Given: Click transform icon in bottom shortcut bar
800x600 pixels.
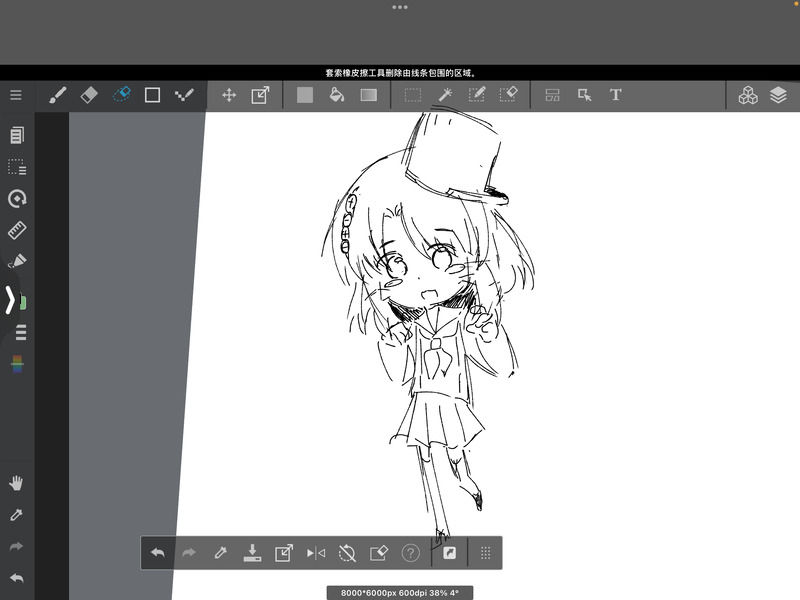Looking at the screenshot, I should 284,553.
